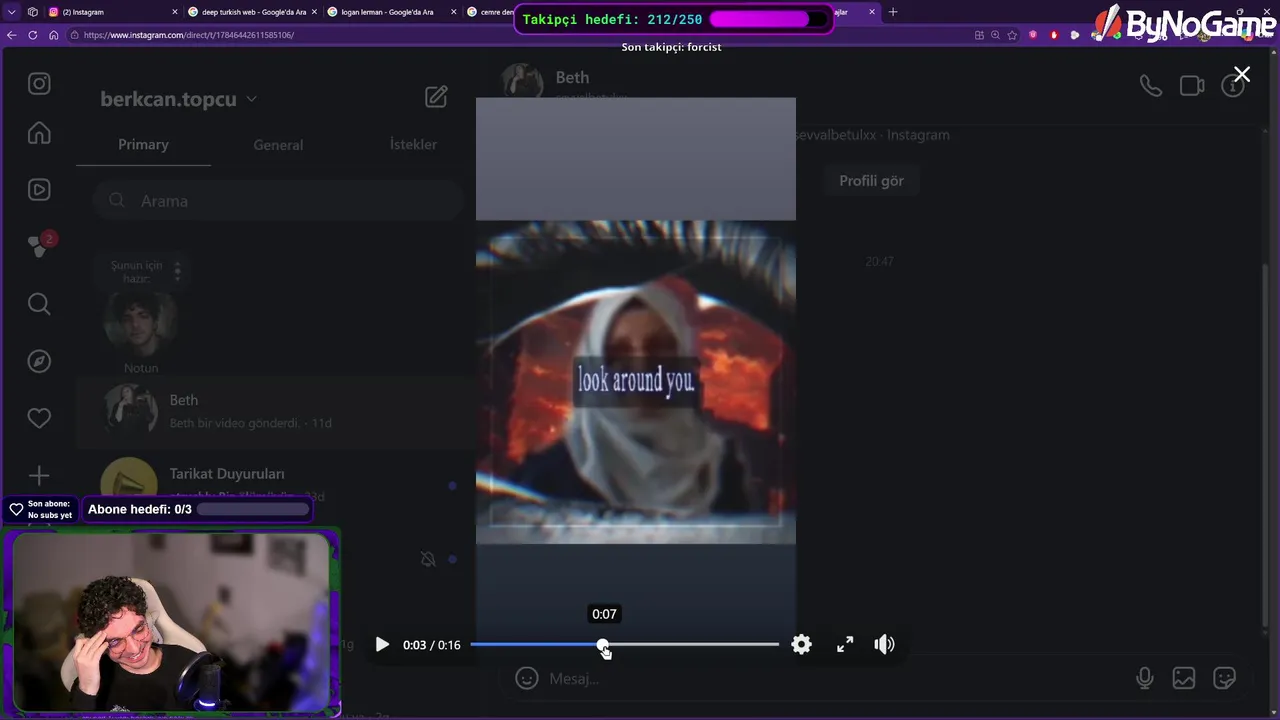Enter fullscreen for the video

(x=845, y=645)
